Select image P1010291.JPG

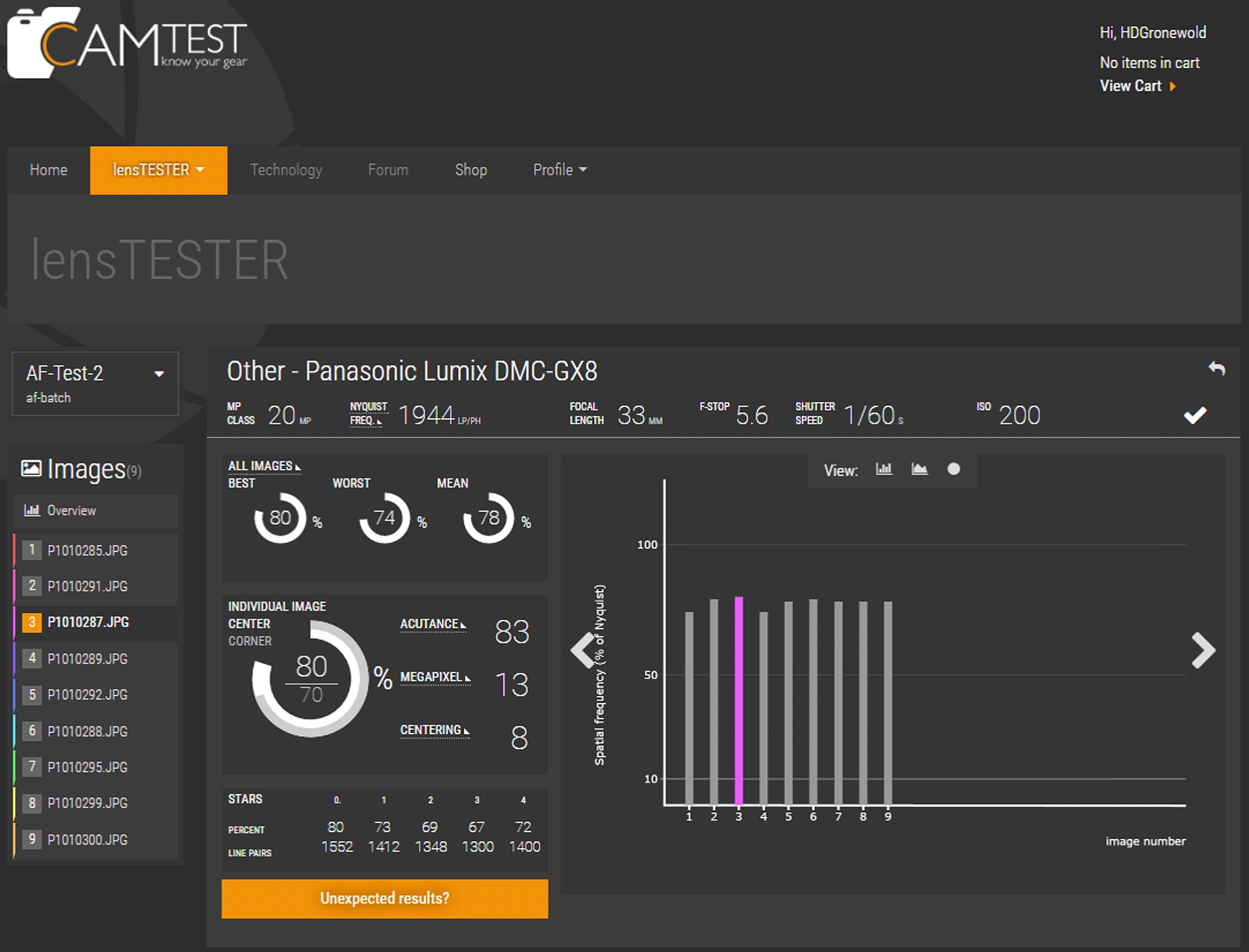(x=96, y=586)
